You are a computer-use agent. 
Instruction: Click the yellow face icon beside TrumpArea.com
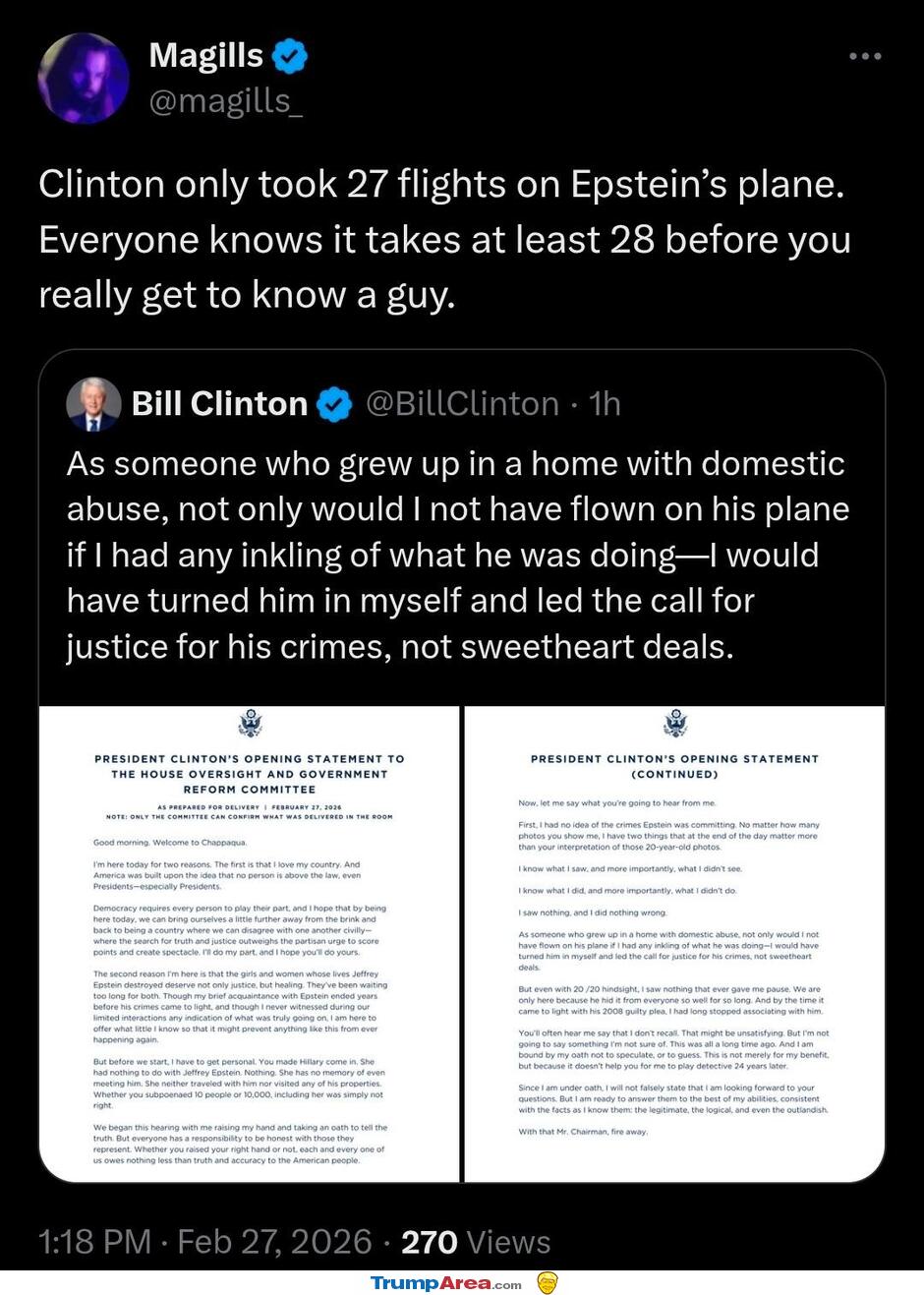click(549, 1282)
